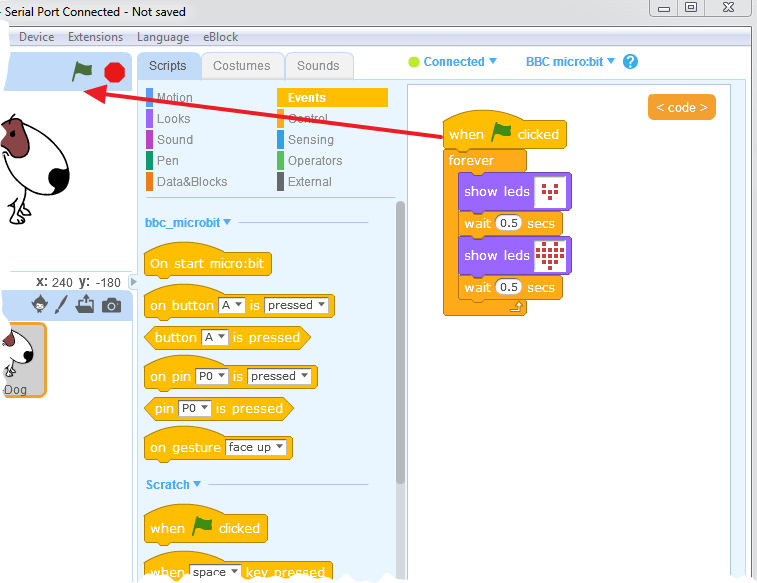Open the blue help question mark
This screenshot has width=757, height=583.
(x=630, y=62)
